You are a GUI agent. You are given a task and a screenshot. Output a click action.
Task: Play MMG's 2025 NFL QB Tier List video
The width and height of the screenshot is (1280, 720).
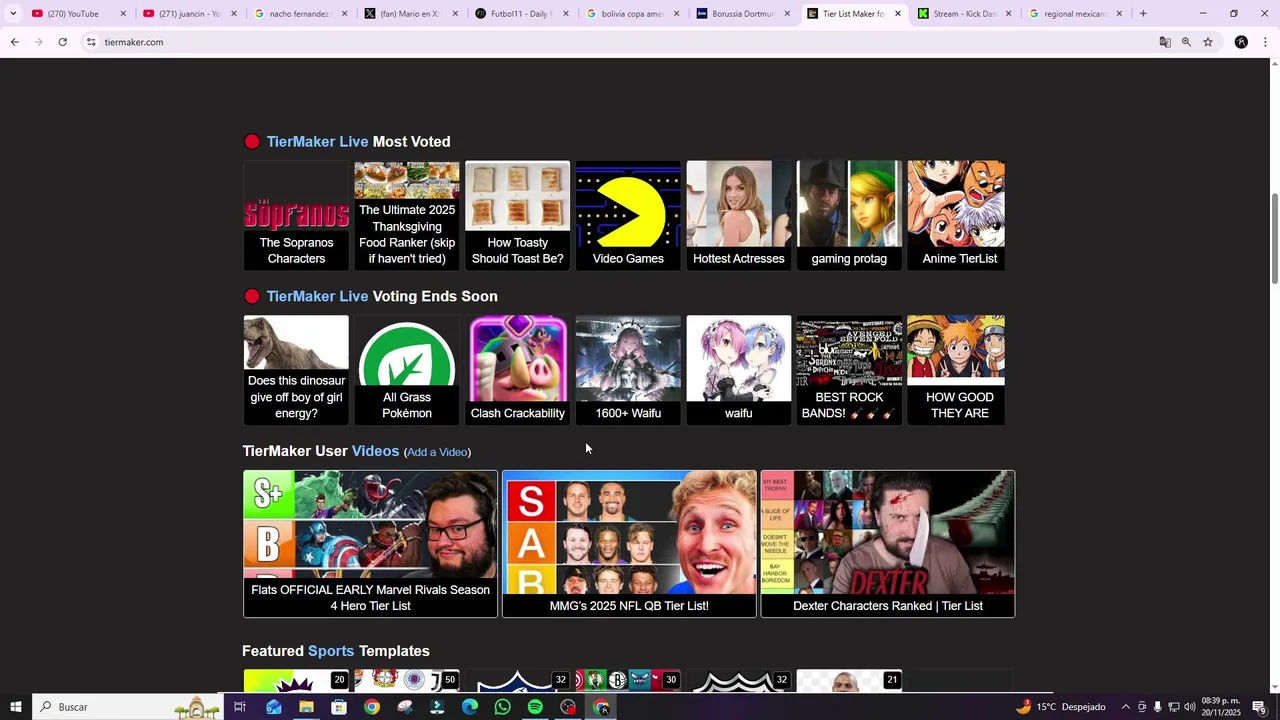pyautogui.click(x=629, y=544)
